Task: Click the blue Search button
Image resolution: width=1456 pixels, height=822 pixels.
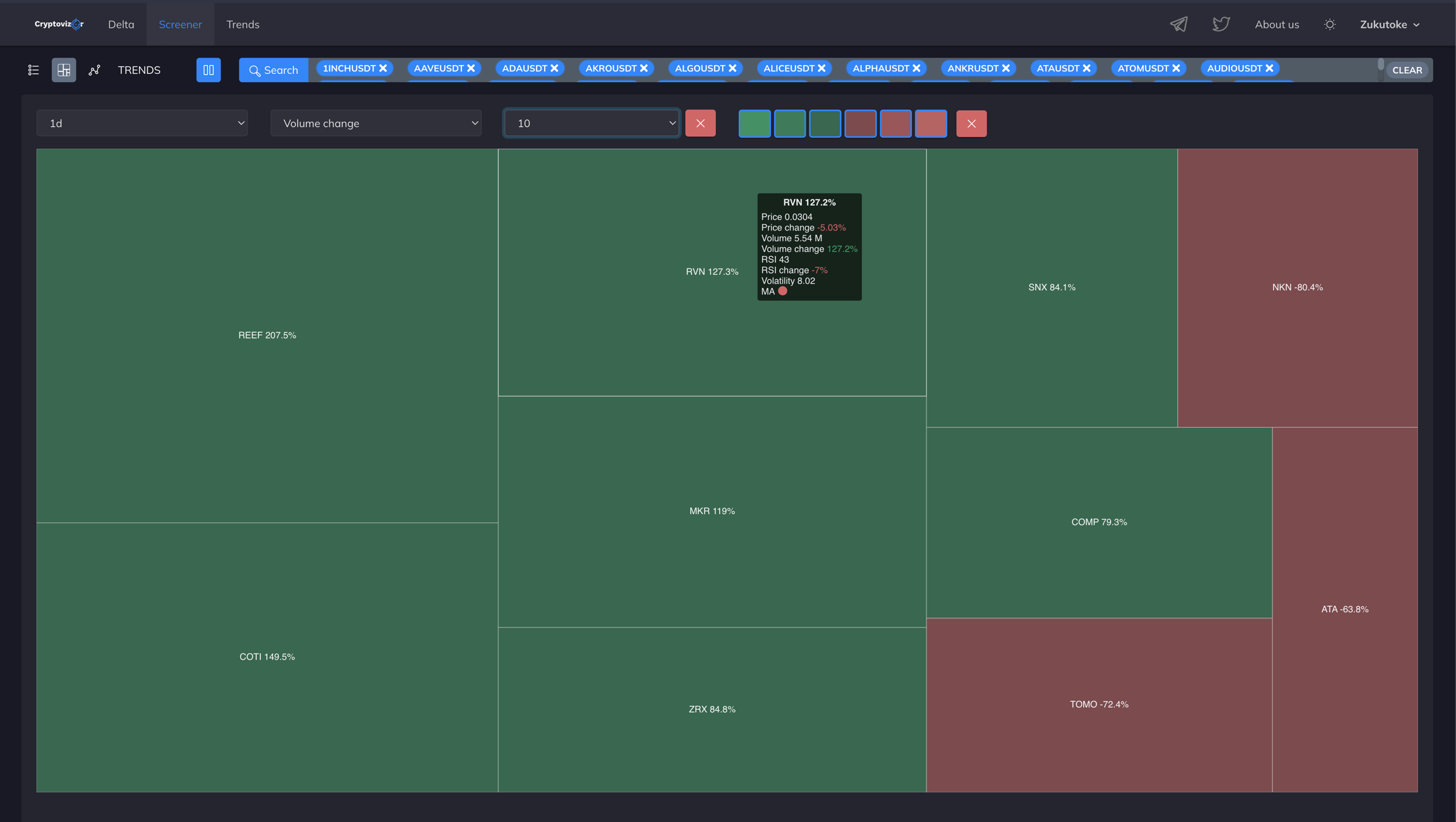Action: click(274, 70)
